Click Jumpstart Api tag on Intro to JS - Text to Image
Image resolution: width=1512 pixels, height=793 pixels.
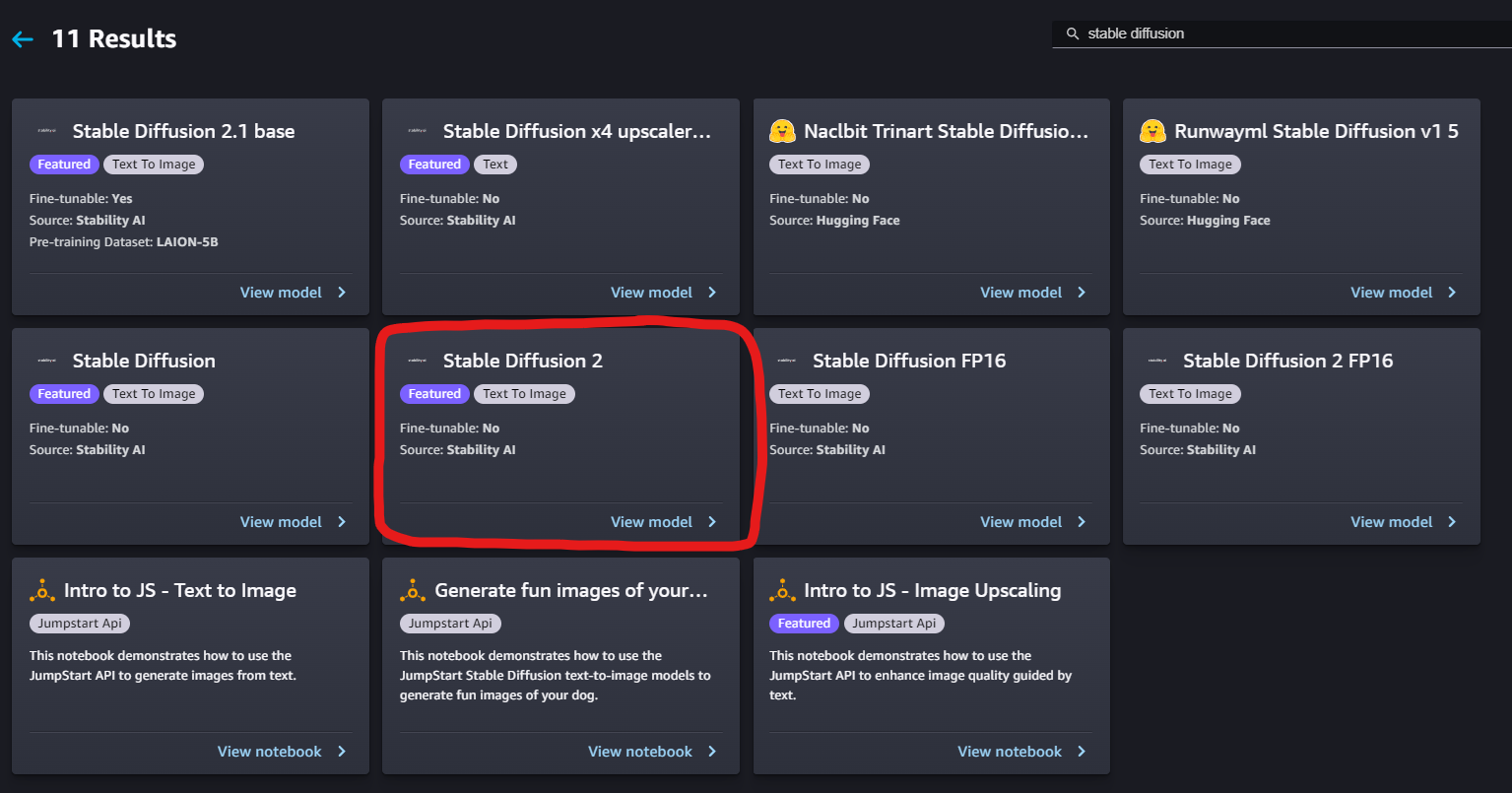tap(81, 624)
